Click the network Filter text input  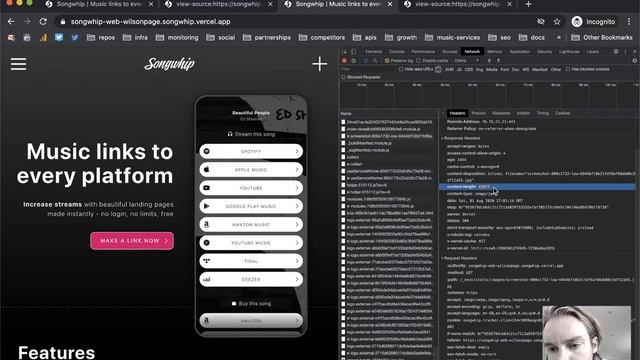[x=367, y=69]
